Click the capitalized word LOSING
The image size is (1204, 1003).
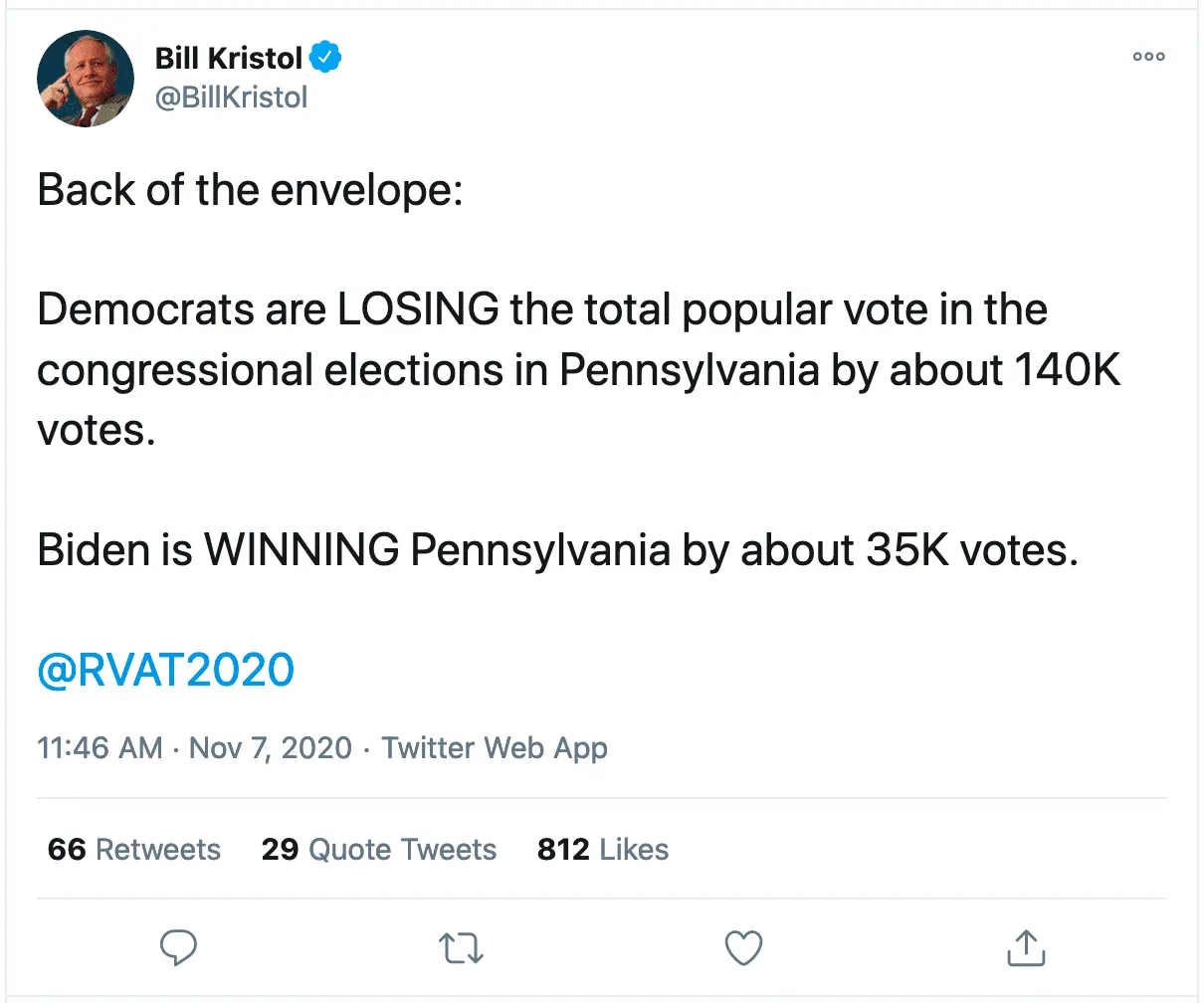point(418,310)
